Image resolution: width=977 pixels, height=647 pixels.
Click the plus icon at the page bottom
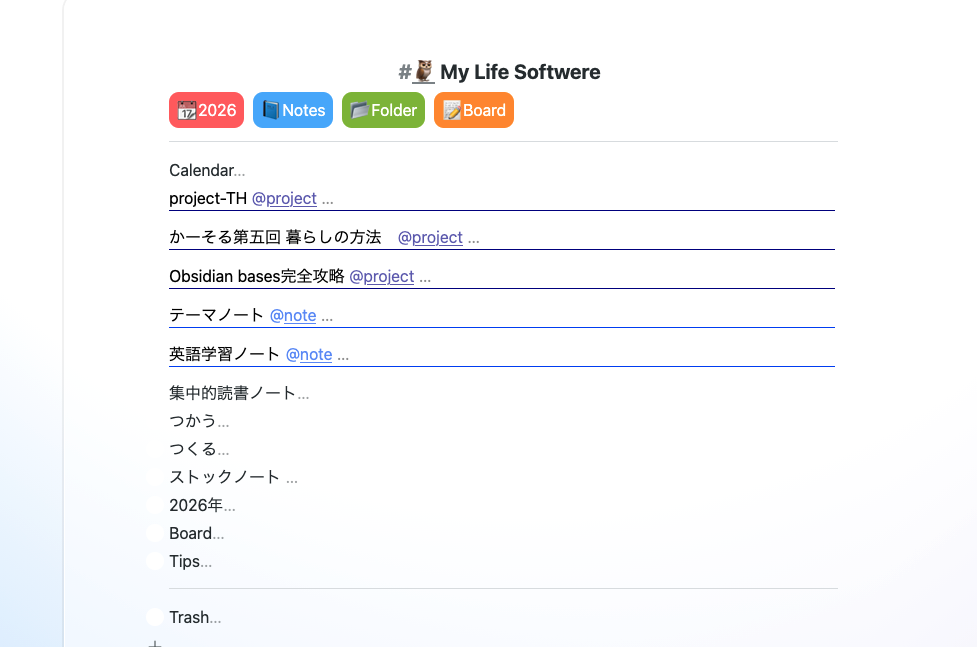[155, 644]
